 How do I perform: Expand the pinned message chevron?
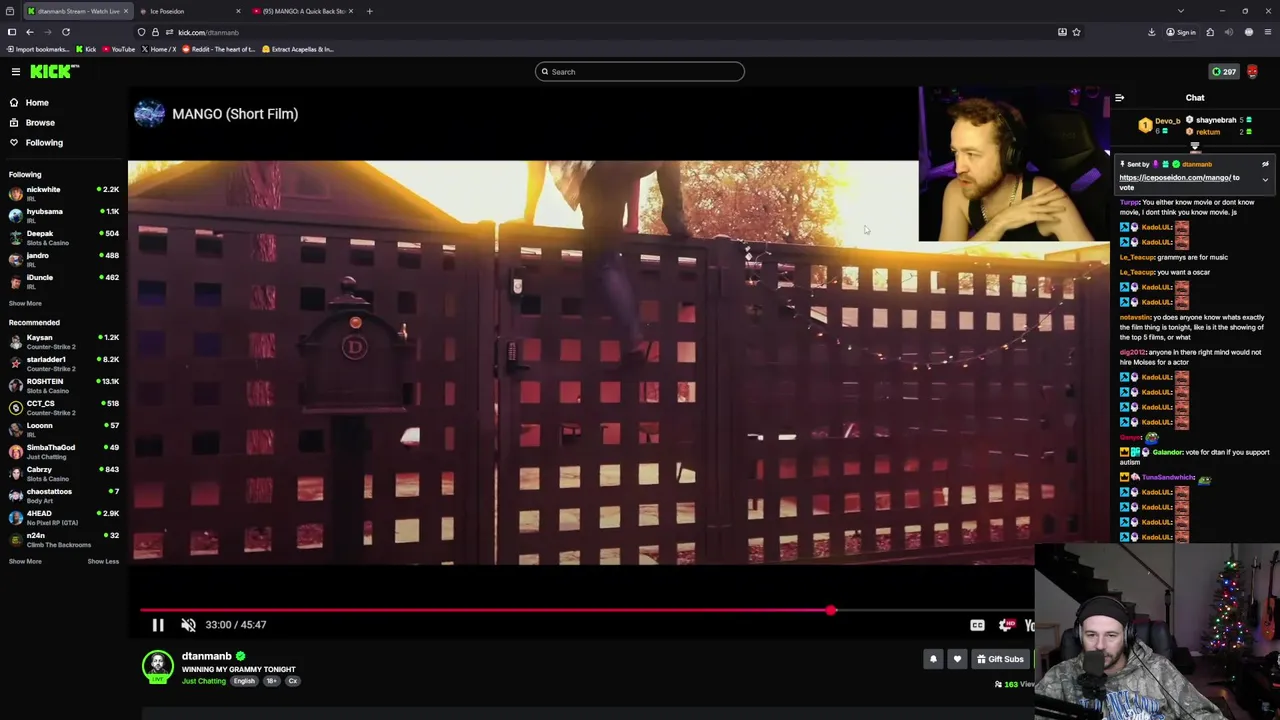(x=1265, y=181)
